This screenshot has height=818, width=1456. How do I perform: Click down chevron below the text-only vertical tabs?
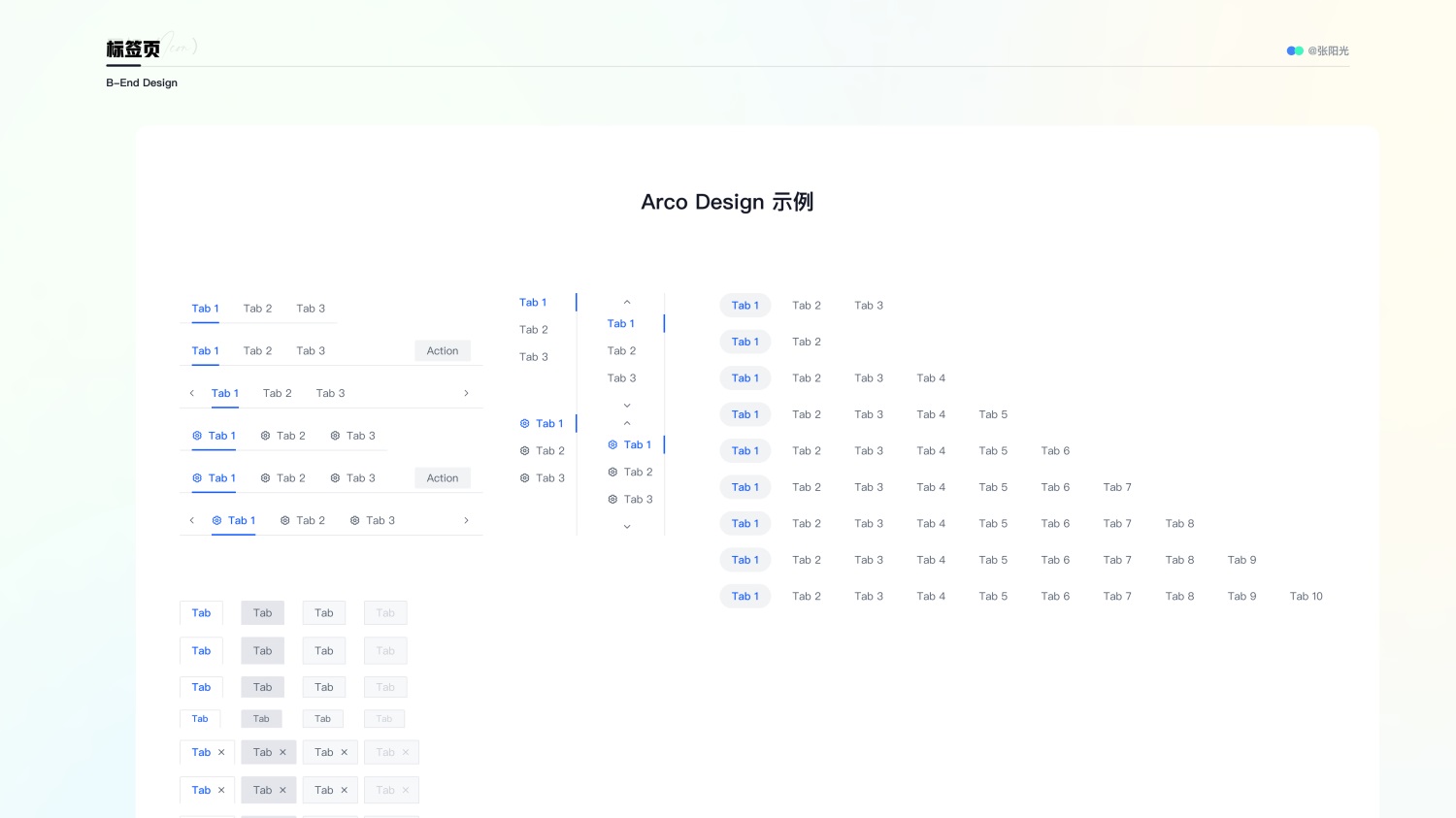click(x=627, y=406)
